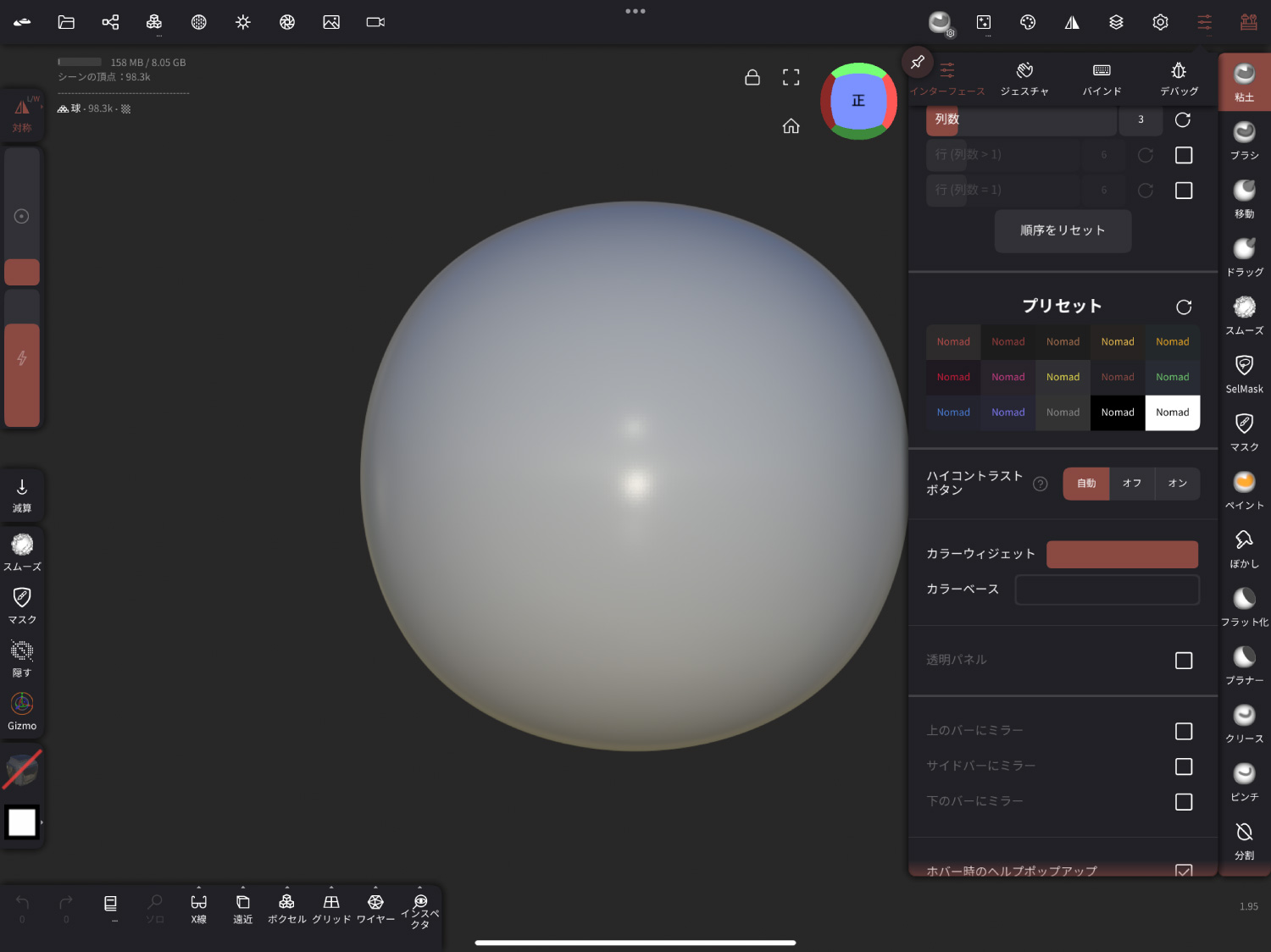This screenshot has height=952, width=1271.
Task: Click the home view reset icon
Action: 791,126
